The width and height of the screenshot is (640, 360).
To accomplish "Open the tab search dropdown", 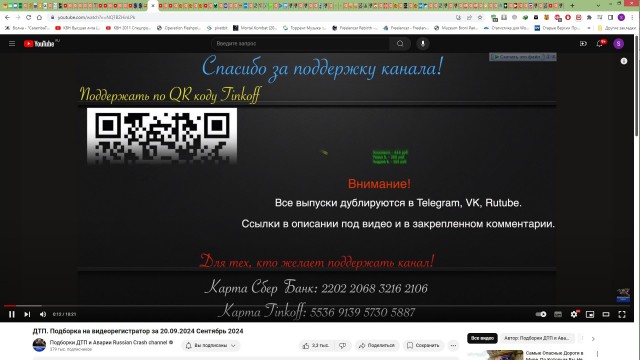I will 598,6.
